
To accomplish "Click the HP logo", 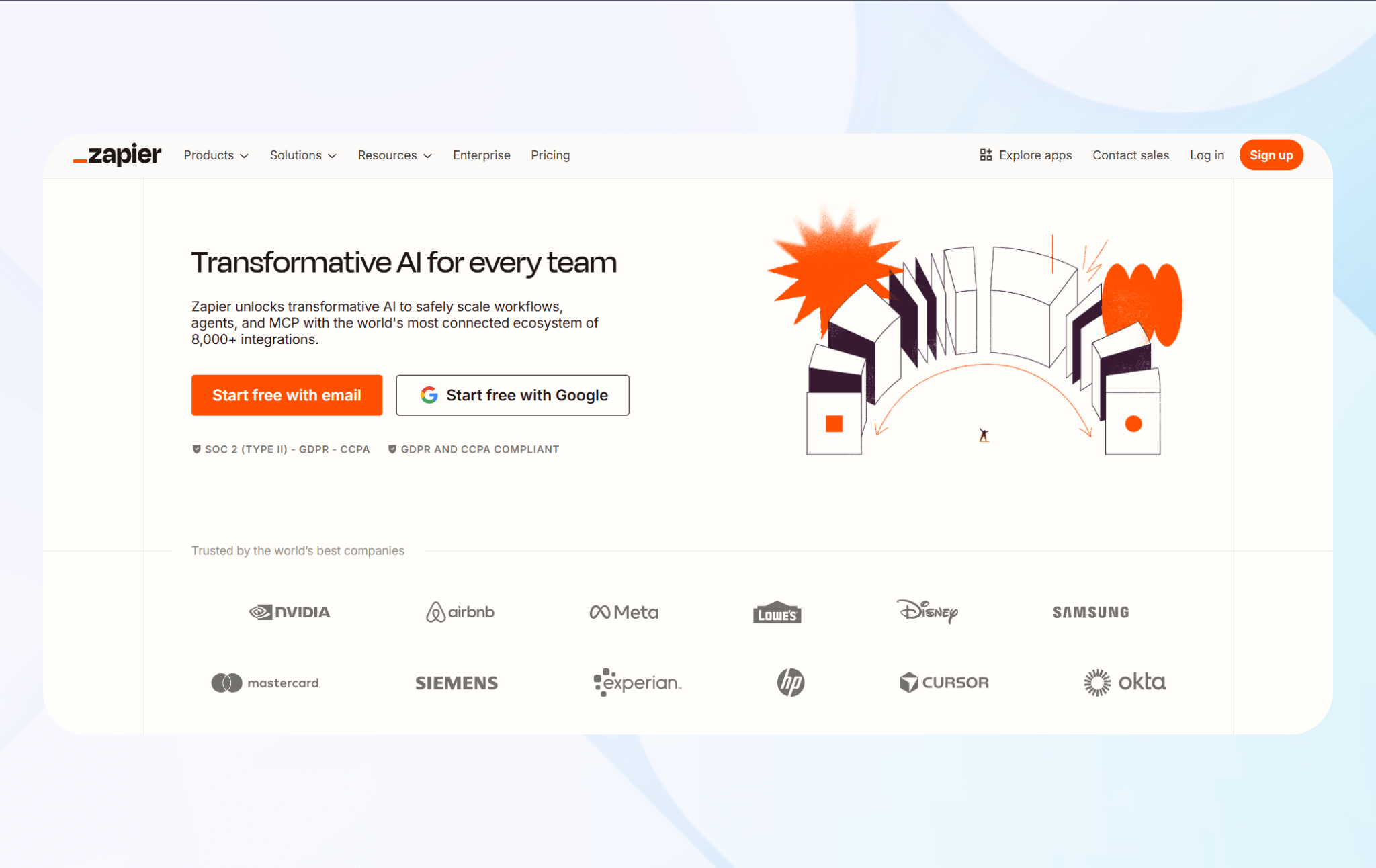I will [x=790, y=683].
